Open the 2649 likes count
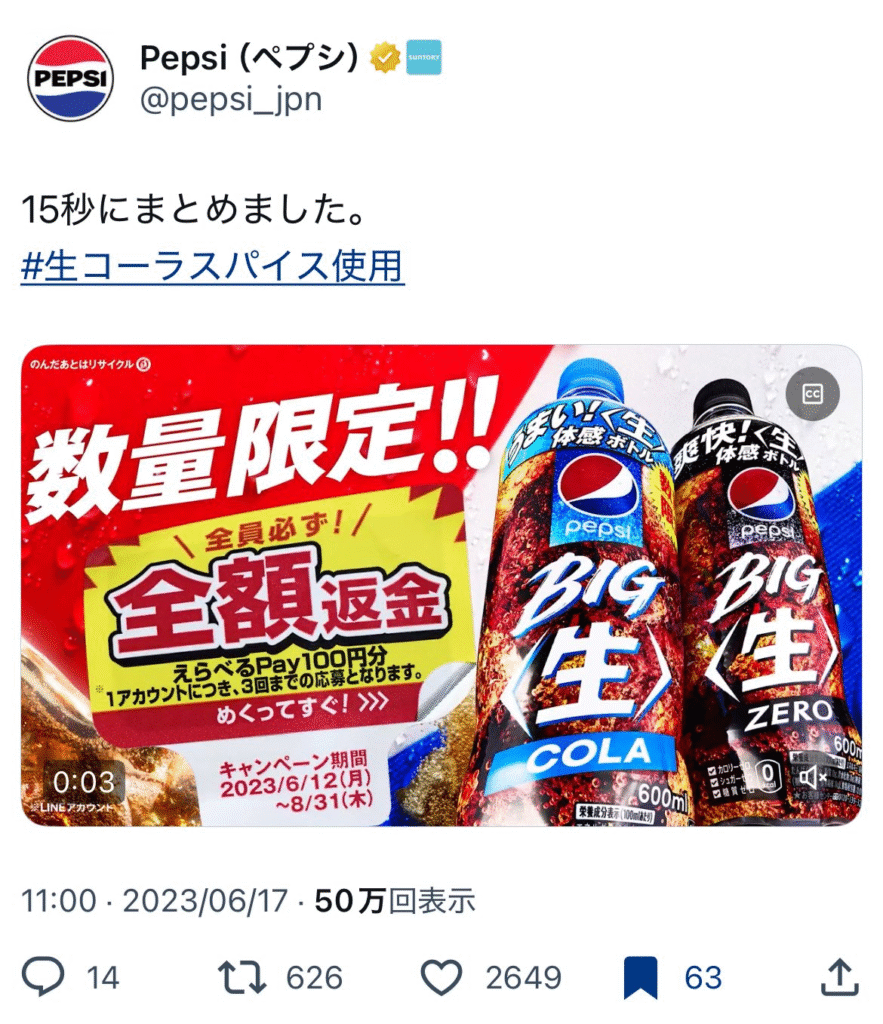 (x=523, y=978)
